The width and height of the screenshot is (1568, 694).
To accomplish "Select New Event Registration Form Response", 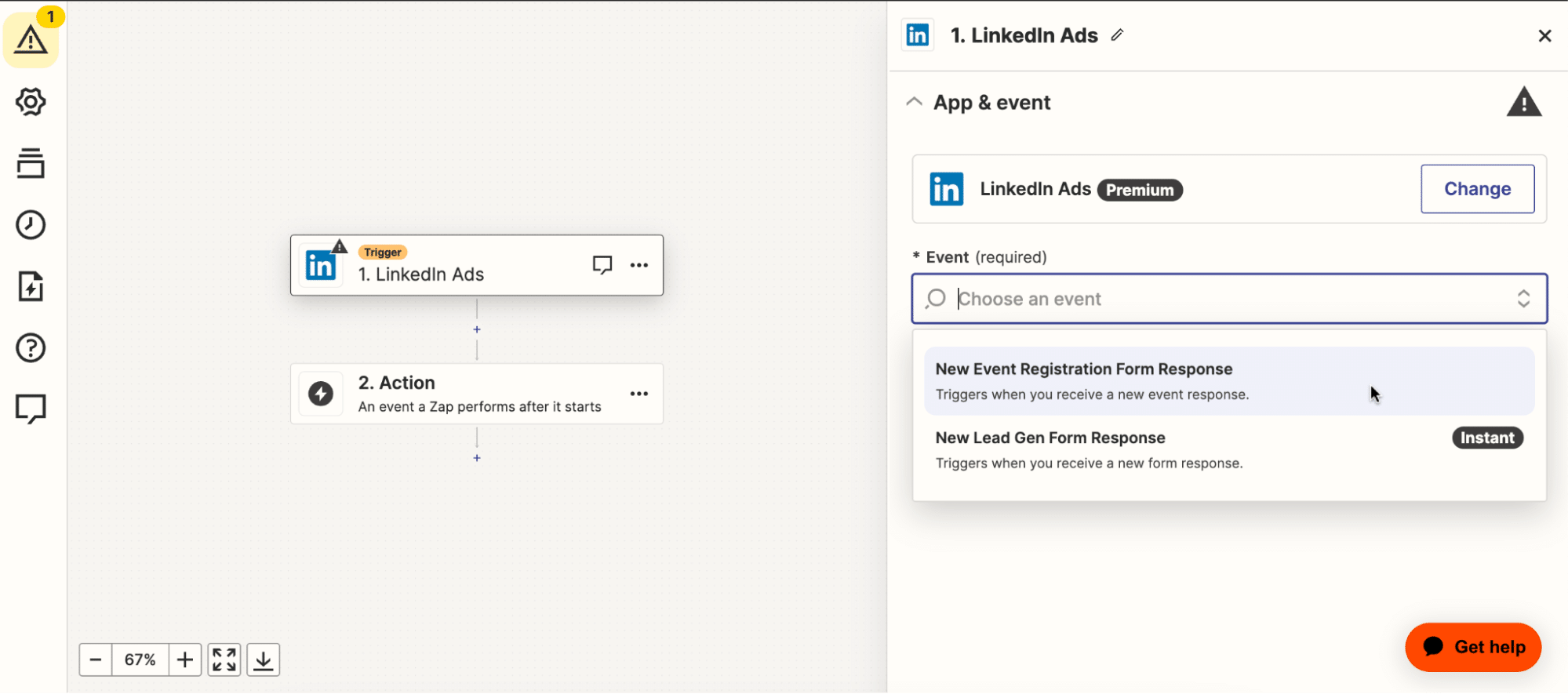I will (x=1229, y=381).
